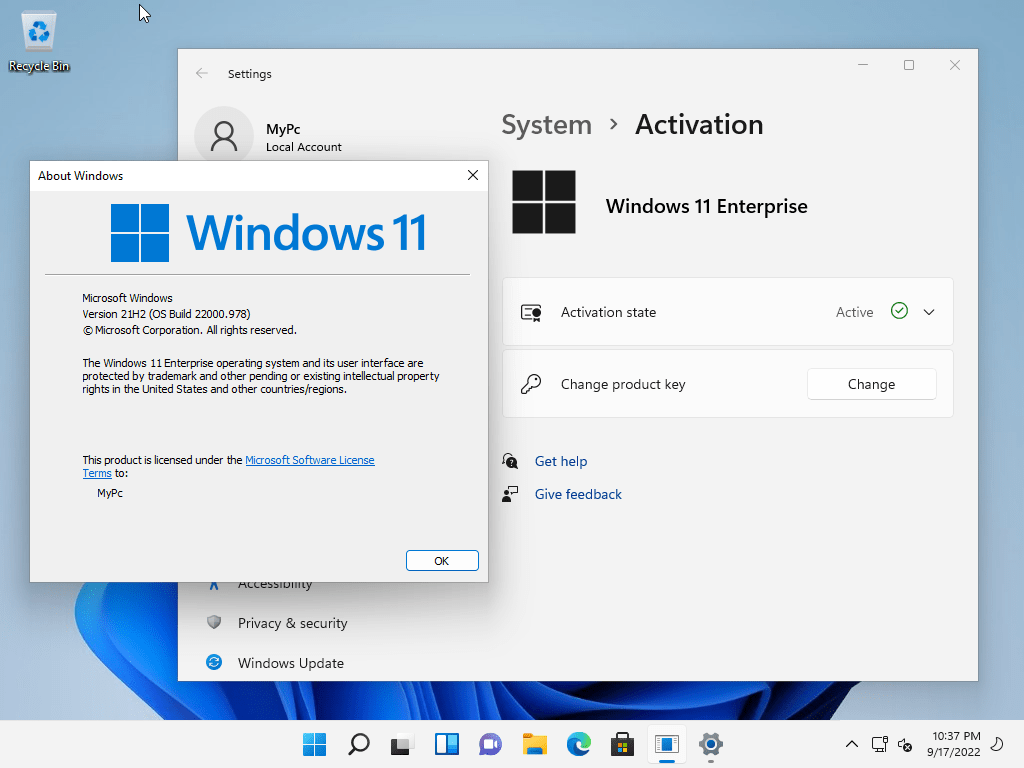Click the Get help headset icon
The image size is (1024, 768).
(510, 461)
